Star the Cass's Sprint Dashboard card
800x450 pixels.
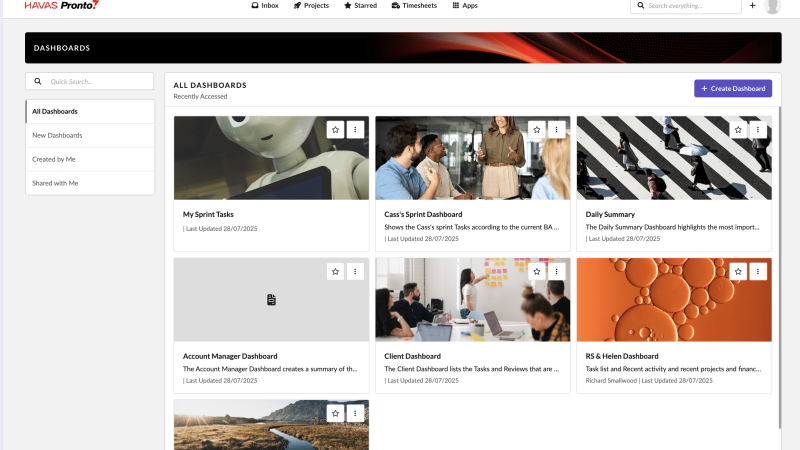537,129
